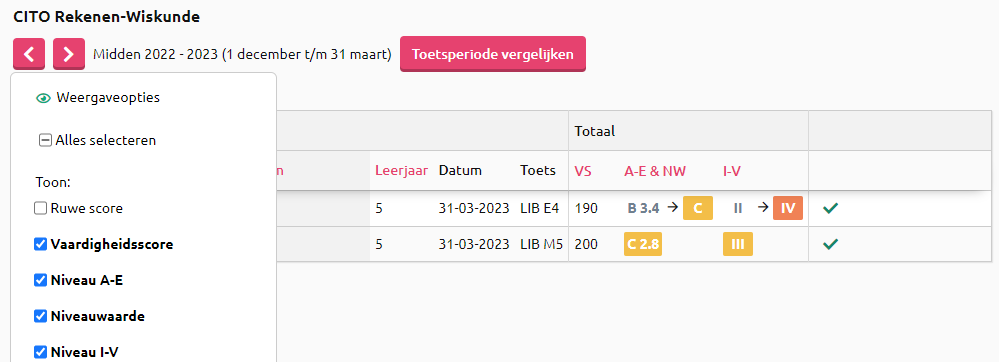Uncheck the Vaardigheidsscore checkbox
Image resolution: width=999 pixels, height=362 pixels.
[x=41, y=244]
